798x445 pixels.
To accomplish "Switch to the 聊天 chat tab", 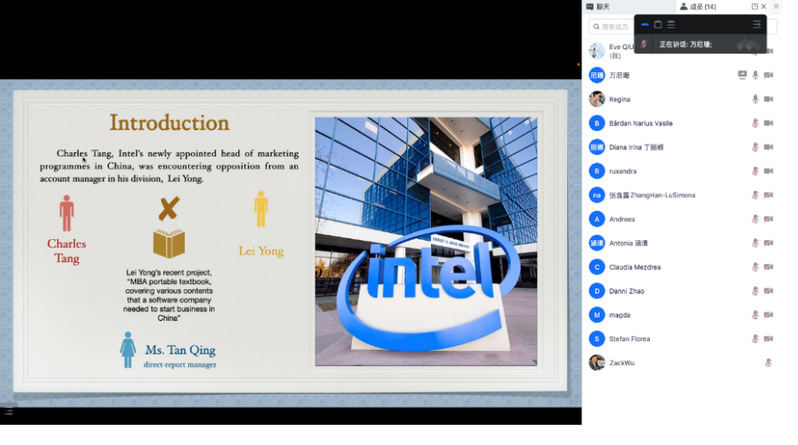I will point(602,6).
